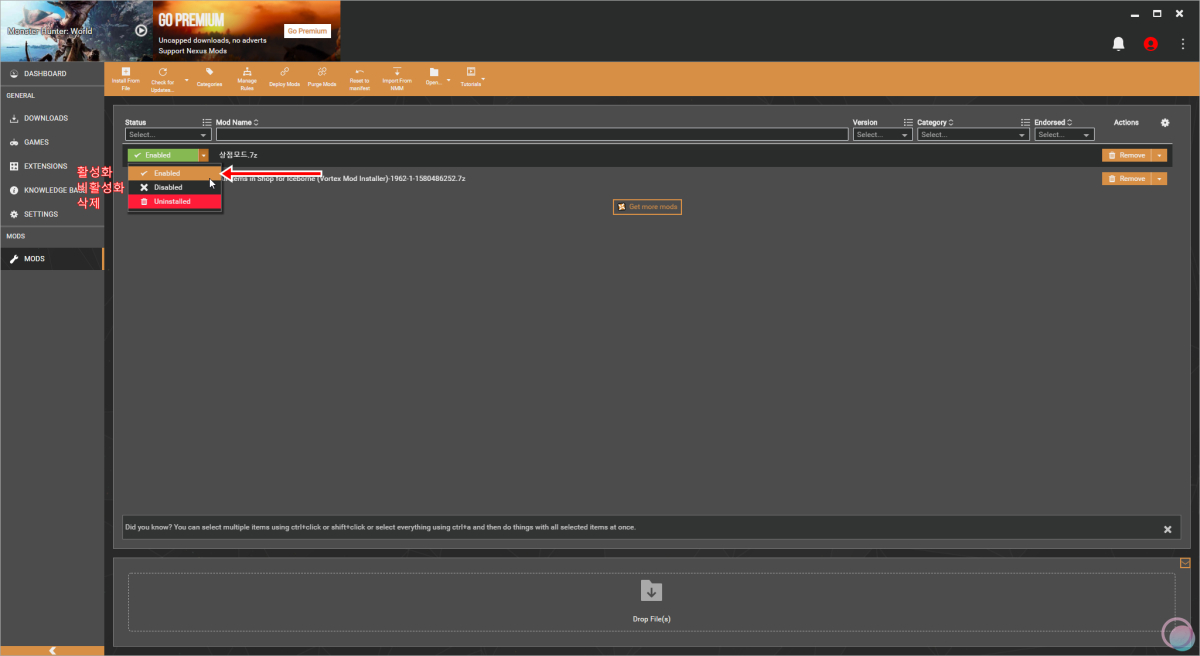Screen dimensions: 1200x656
Task: Open the table settings gear icon
Action: (1165, 122)
